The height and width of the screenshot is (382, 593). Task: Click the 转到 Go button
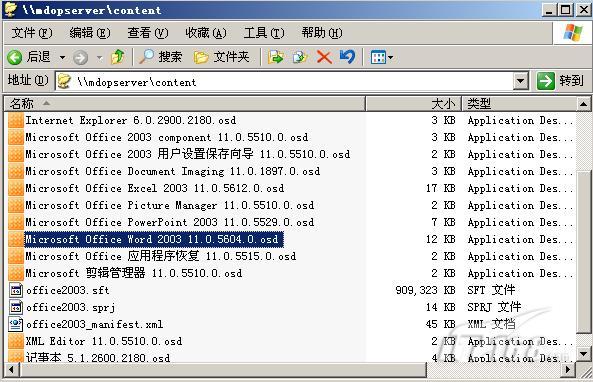click(561, 81)
